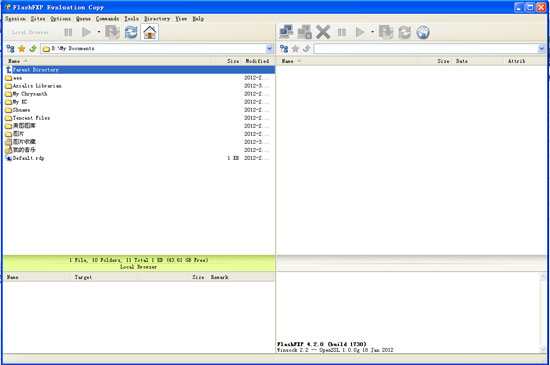Click the right pane transfer queue icon
The height and width of the screenshot is (365, 550).
tap(386, 32)
